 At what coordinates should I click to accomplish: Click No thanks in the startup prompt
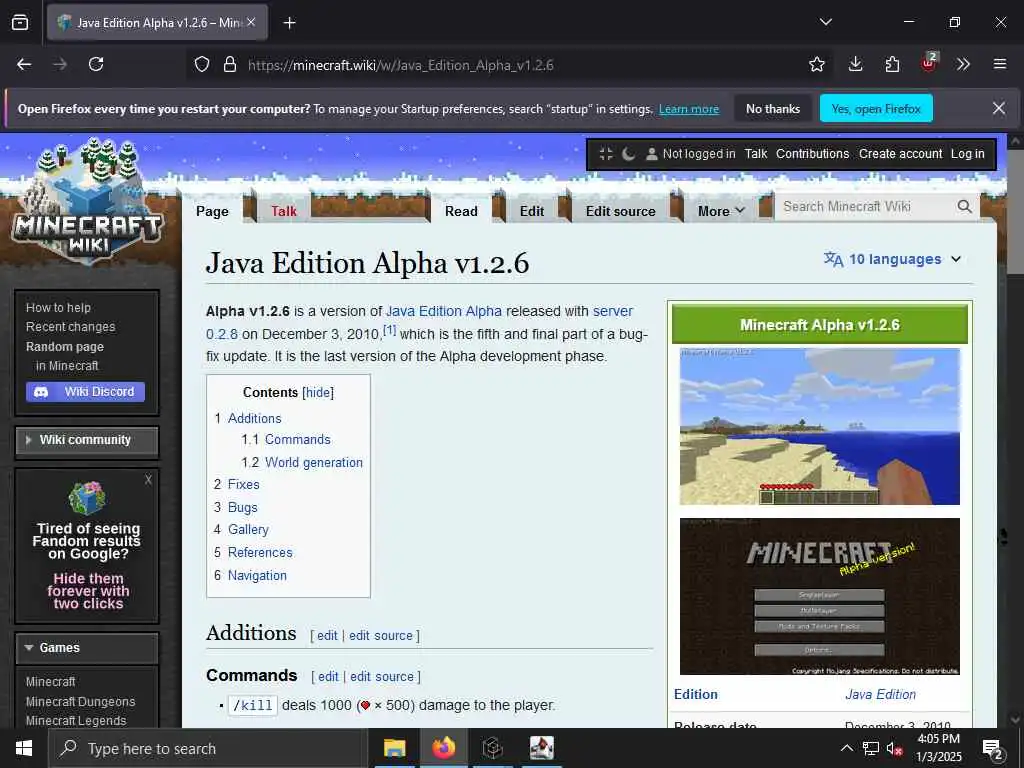[x=773, y=108]
